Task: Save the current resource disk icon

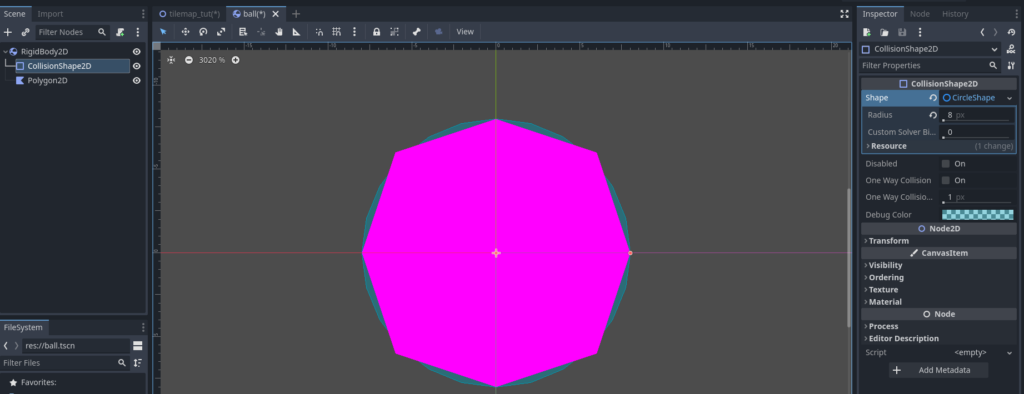Action: point(902,32)
